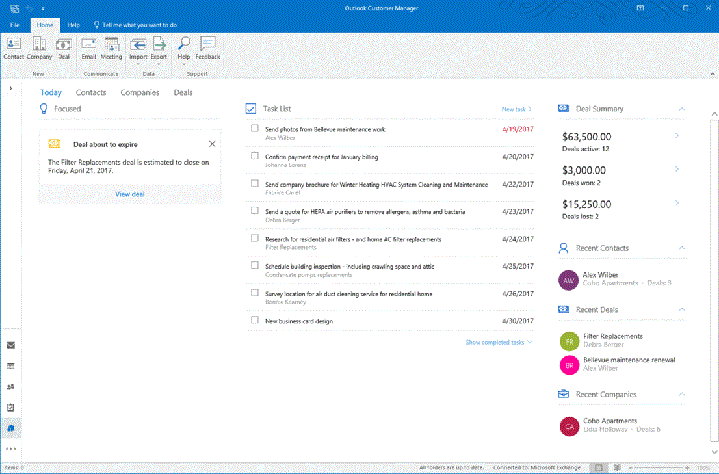This screenshot has width=719, height=474.
Task: Expand the folder pane arrow
Action: pos(11,88)
